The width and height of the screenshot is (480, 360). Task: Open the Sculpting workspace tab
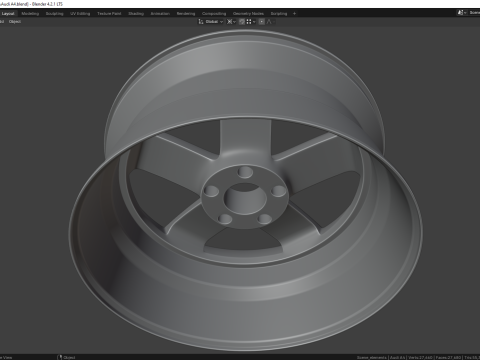pyautogui.click(x=54, y=14)
